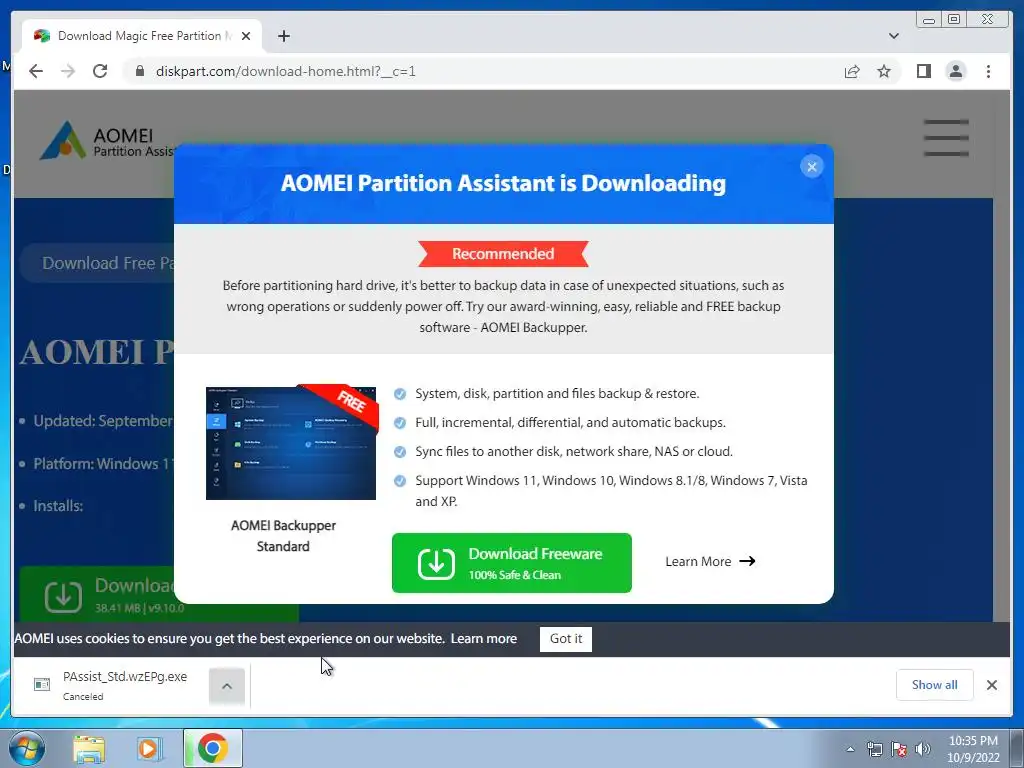The width and height of the screenshot is (1024, 768).
Task: Click the browser forward arrow
Action: 68,71
